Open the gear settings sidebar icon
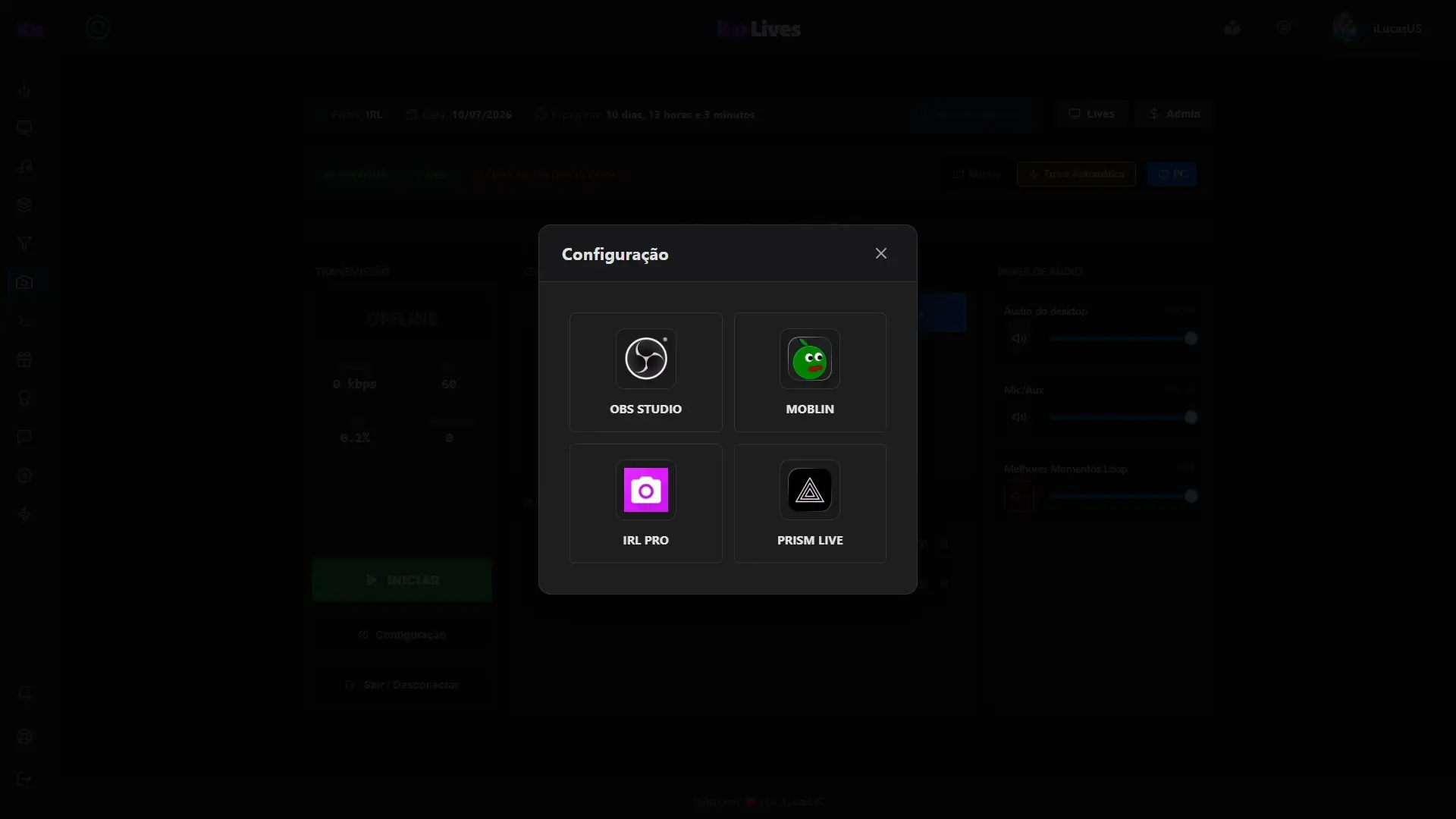This screenshot has height=819, width=1456. 24,475
